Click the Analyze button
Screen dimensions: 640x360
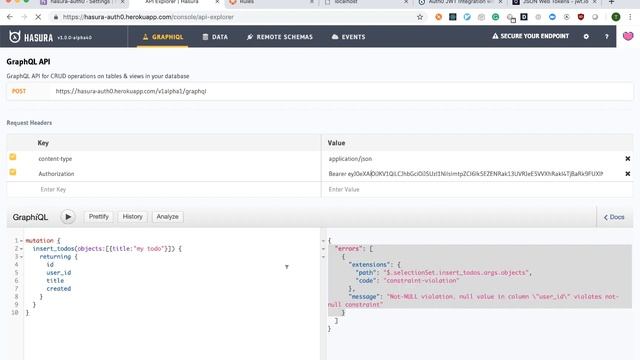click(167, 217)
